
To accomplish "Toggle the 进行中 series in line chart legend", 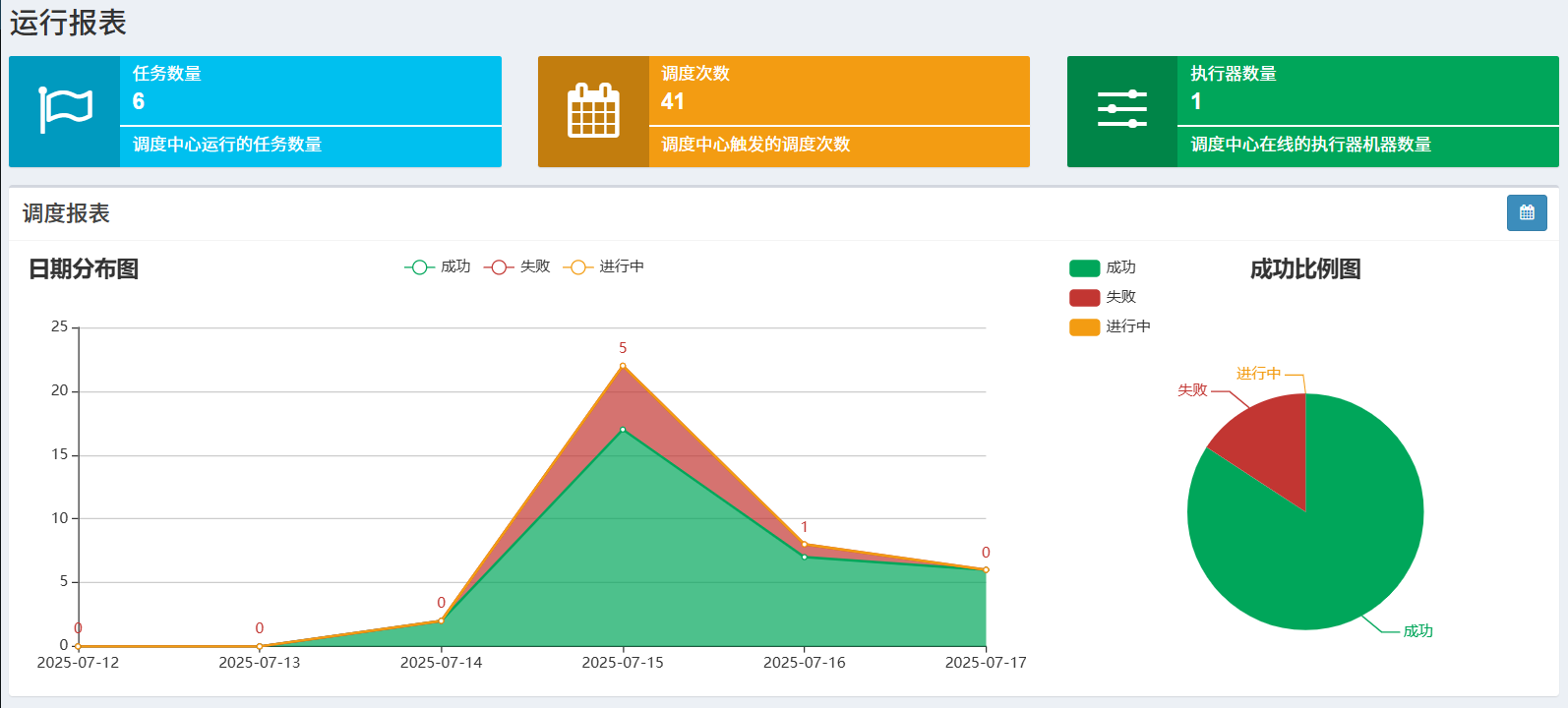I will 603,266.
